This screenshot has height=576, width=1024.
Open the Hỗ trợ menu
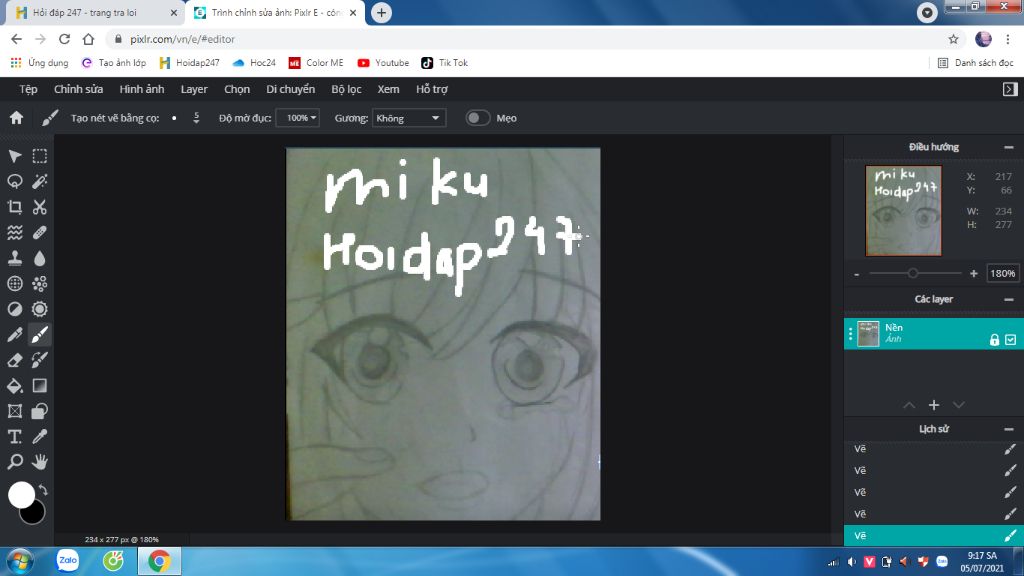coord(432,89)
